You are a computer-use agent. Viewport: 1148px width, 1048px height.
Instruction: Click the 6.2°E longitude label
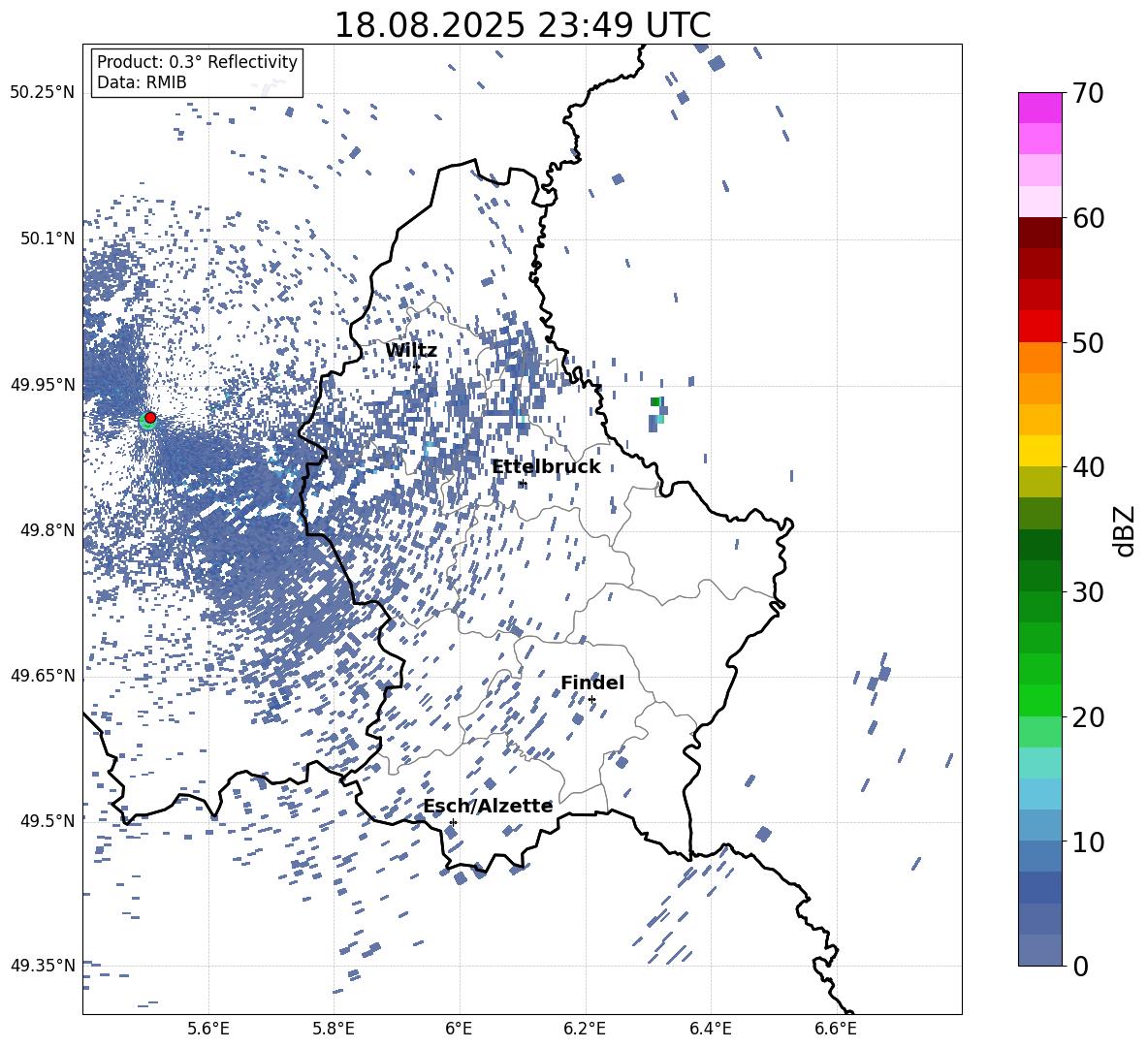tap(585, 1029)
